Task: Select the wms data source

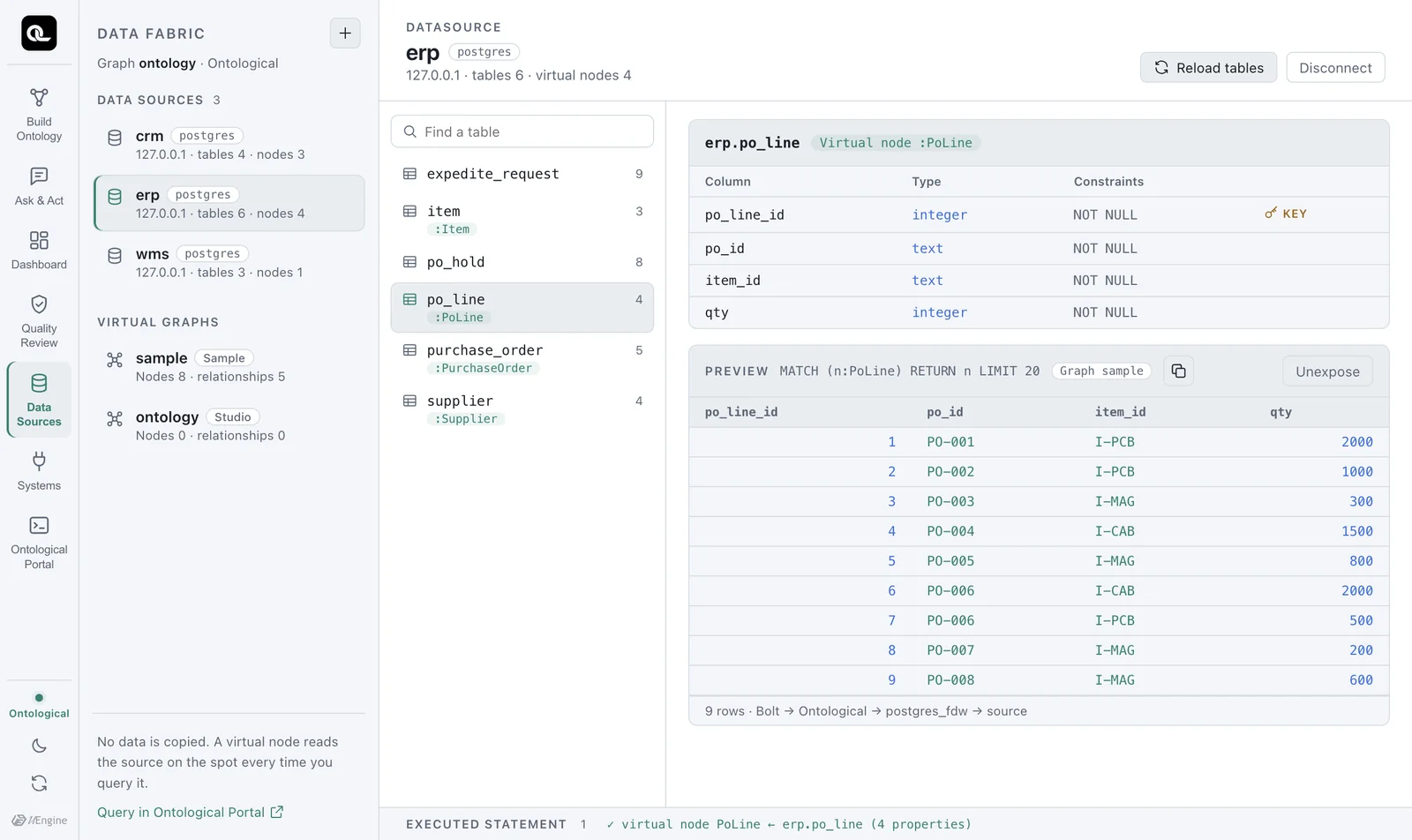Action: (x=229, y=263)
